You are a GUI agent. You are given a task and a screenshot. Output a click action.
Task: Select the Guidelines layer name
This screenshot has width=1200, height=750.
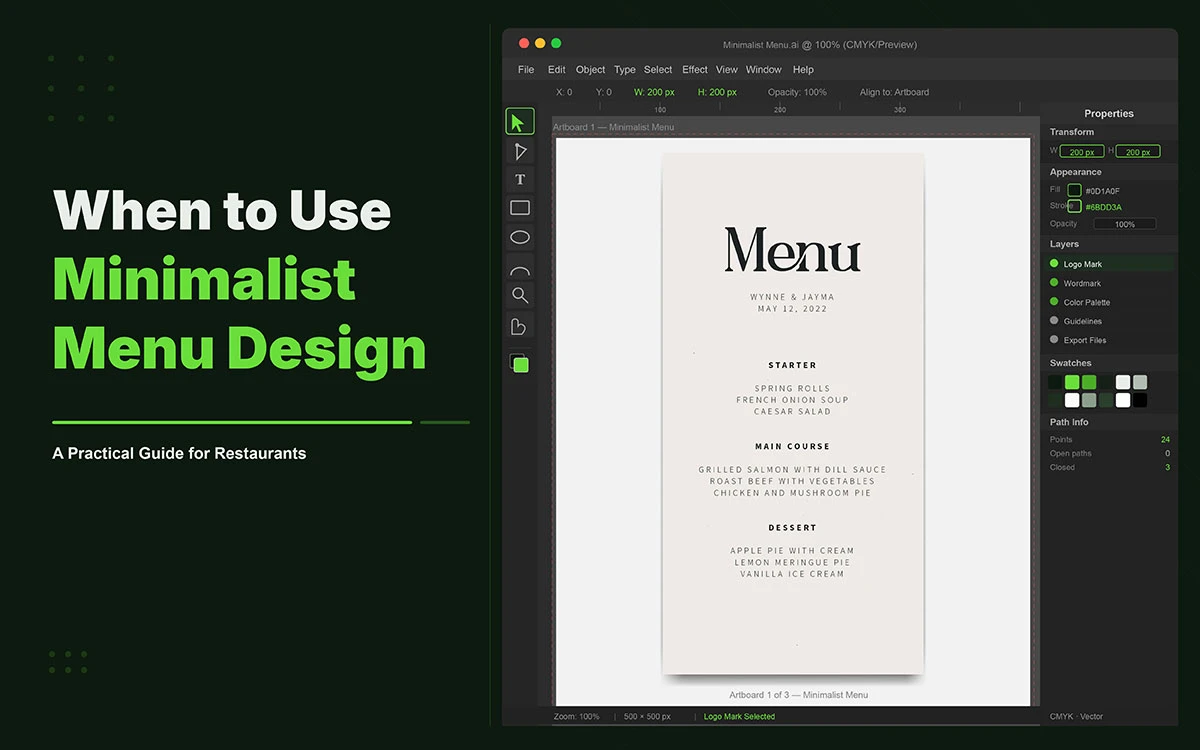pyautogui.click(x=1083, y=322)
